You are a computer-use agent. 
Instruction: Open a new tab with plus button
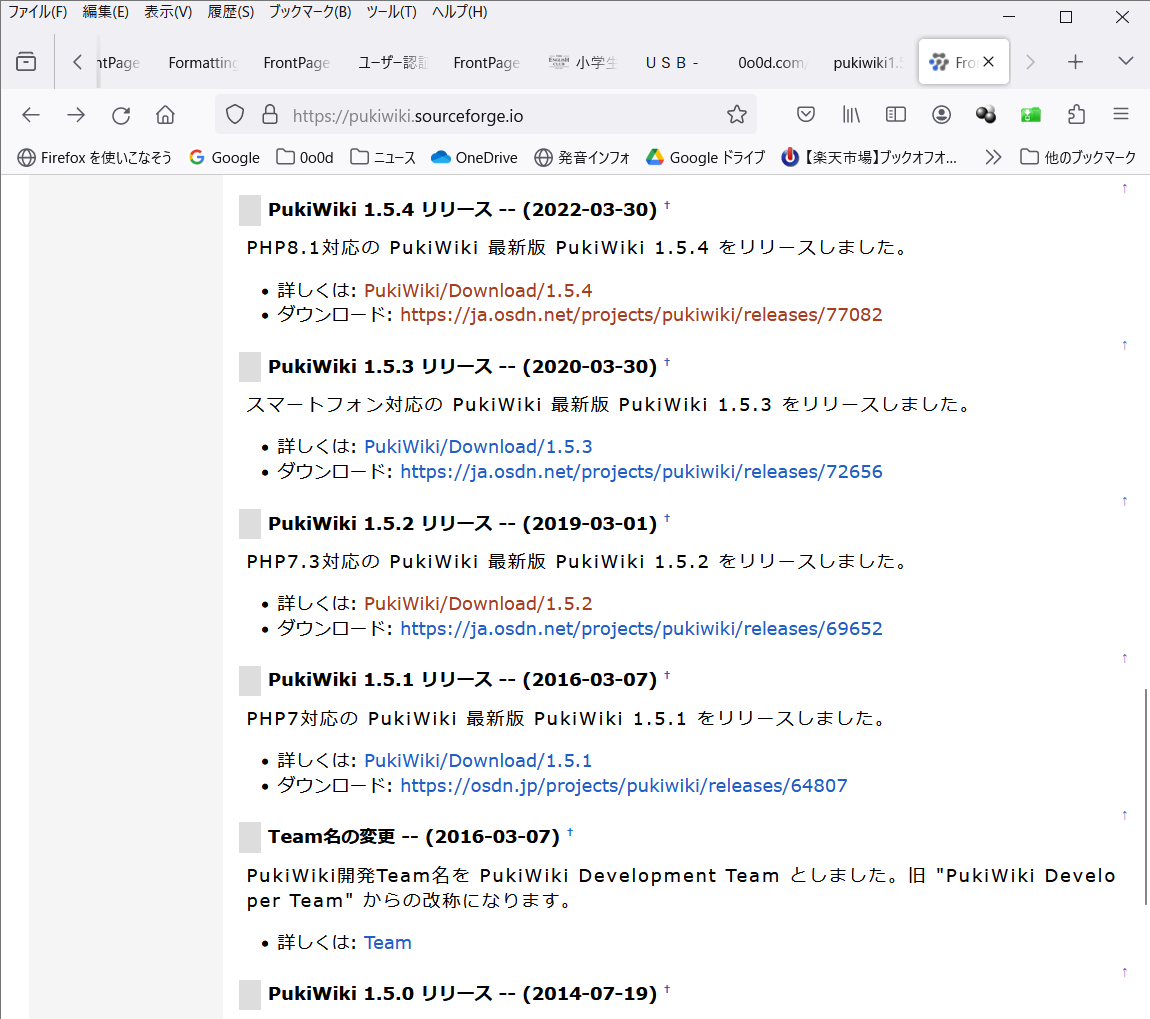1075,62
